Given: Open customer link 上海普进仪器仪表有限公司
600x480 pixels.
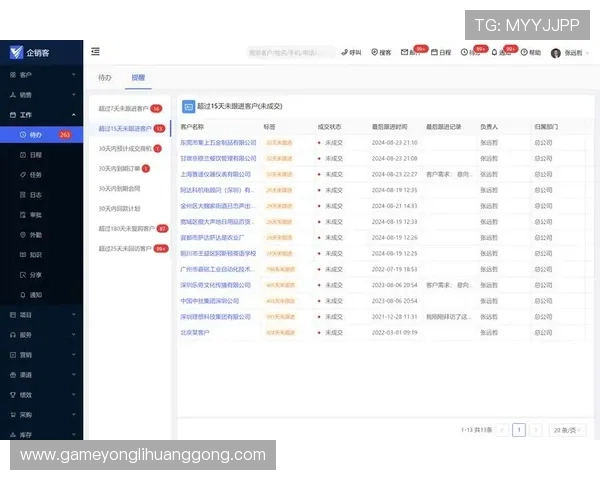Looking at the screenshot, I should pos(215,174).
